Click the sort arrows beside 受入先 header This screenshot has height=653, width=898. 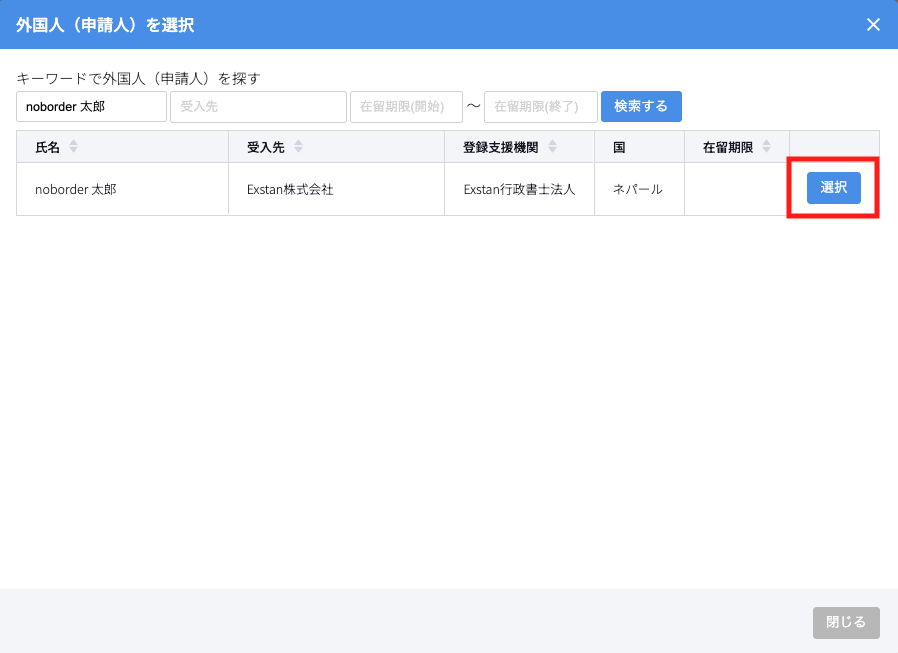tap(298, 147)
